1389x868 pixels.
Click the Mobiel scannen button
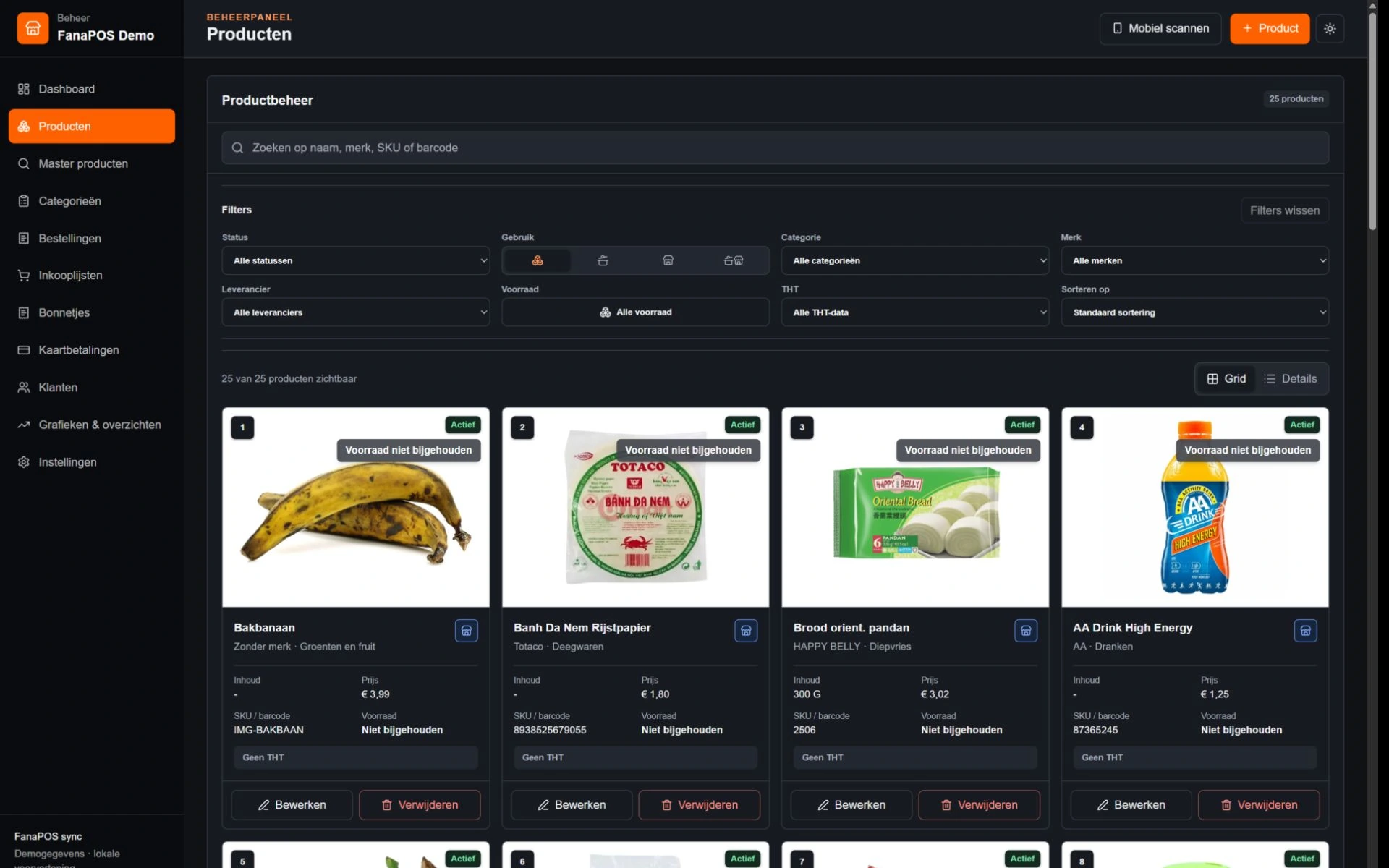[1160, 29]
